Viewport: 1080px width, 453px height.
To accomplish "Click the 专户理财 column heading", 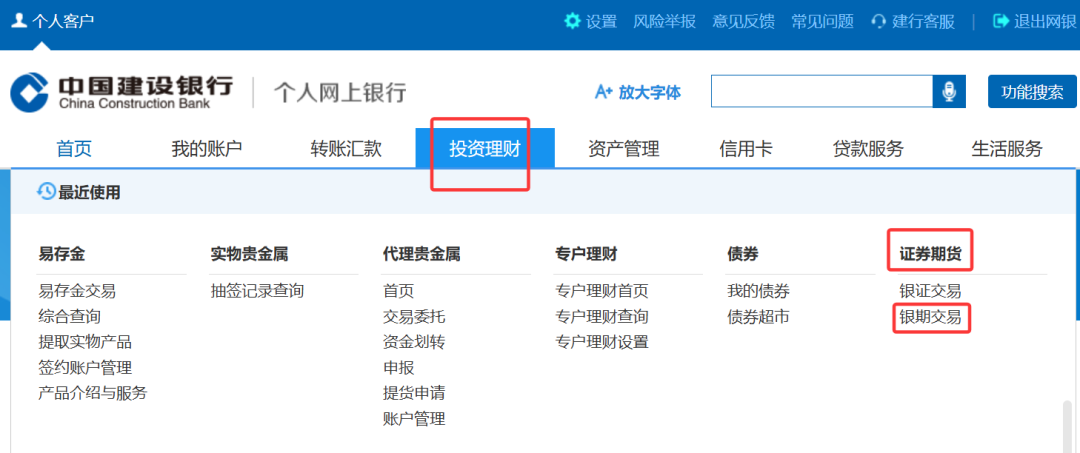I will (x=586, y=254).
